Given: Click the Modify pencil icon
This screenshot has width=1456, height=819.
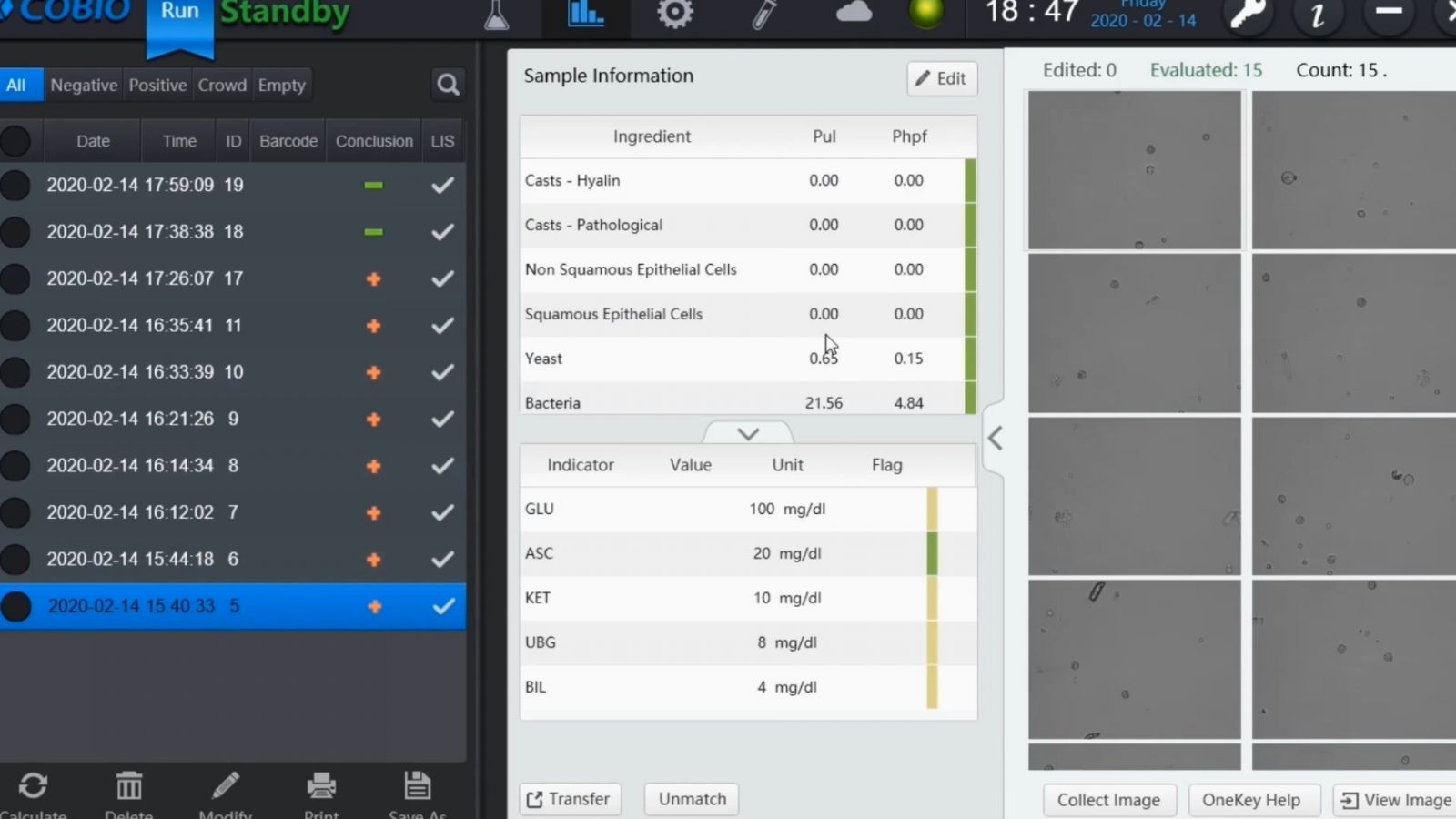Looking at the screenshot, I should pyautogui.click(x=226, y=785).
